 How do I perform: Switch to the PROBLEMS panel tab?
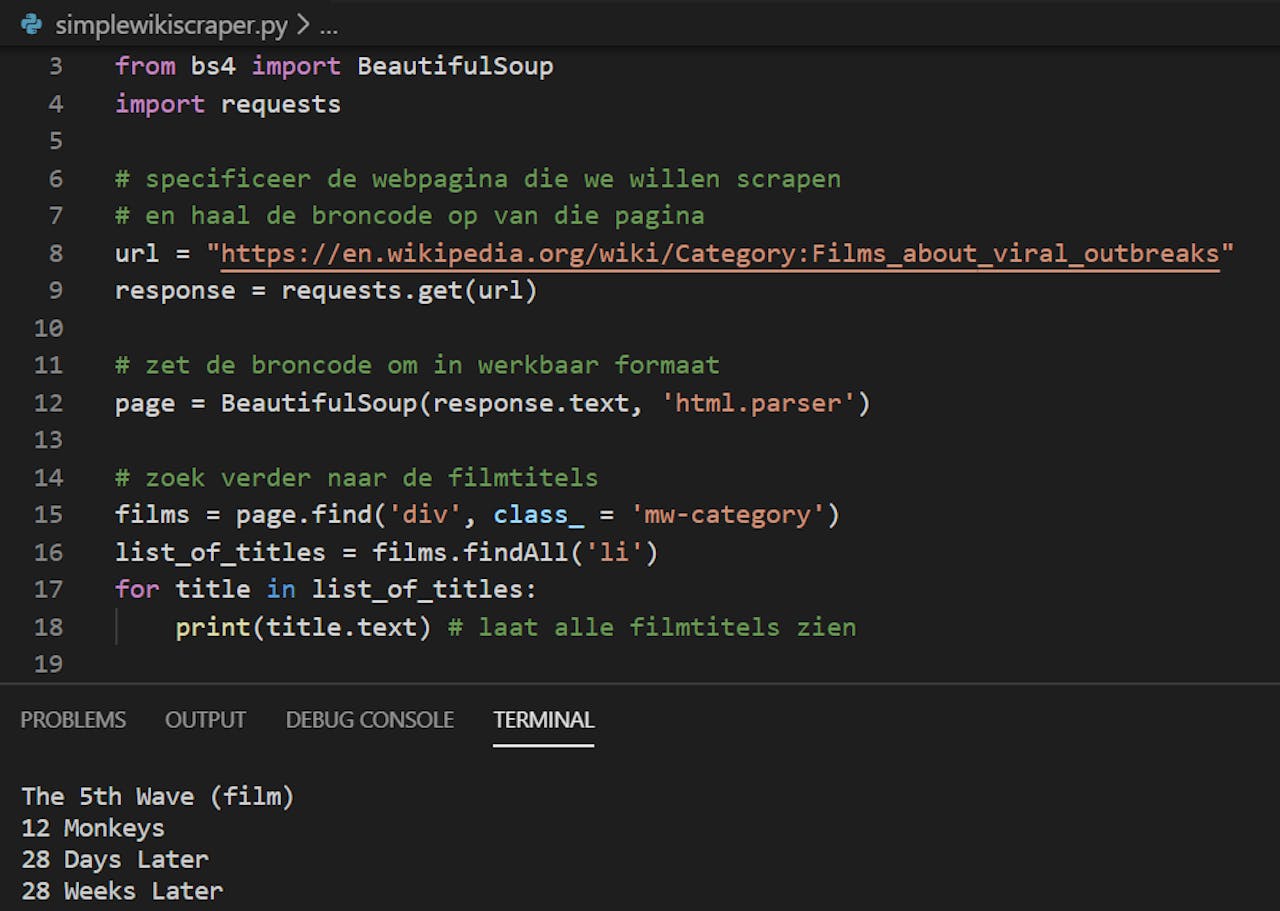[x=73, y=720]
